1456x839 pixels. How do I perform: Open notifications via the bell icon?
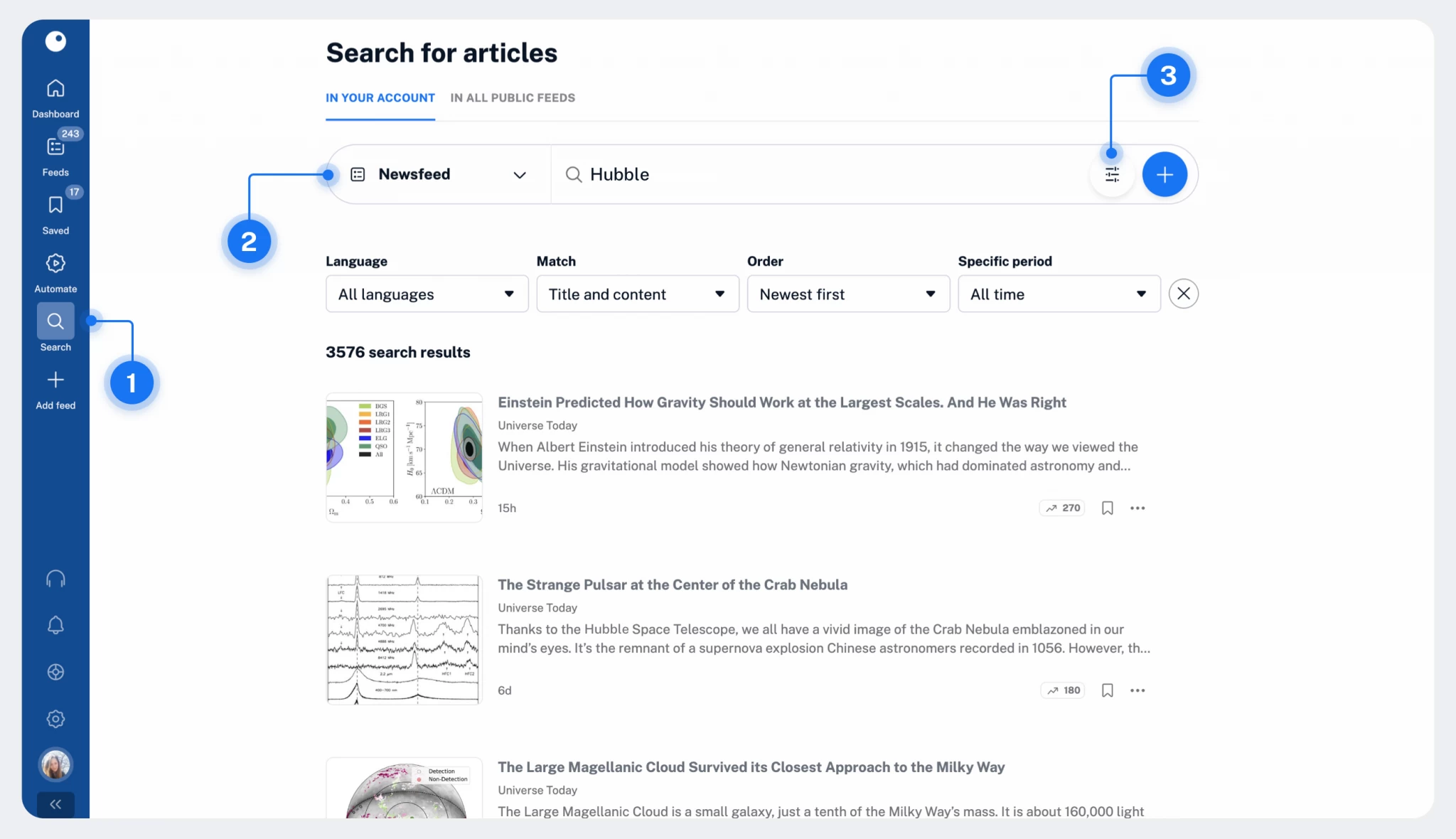tap(55, 625)
